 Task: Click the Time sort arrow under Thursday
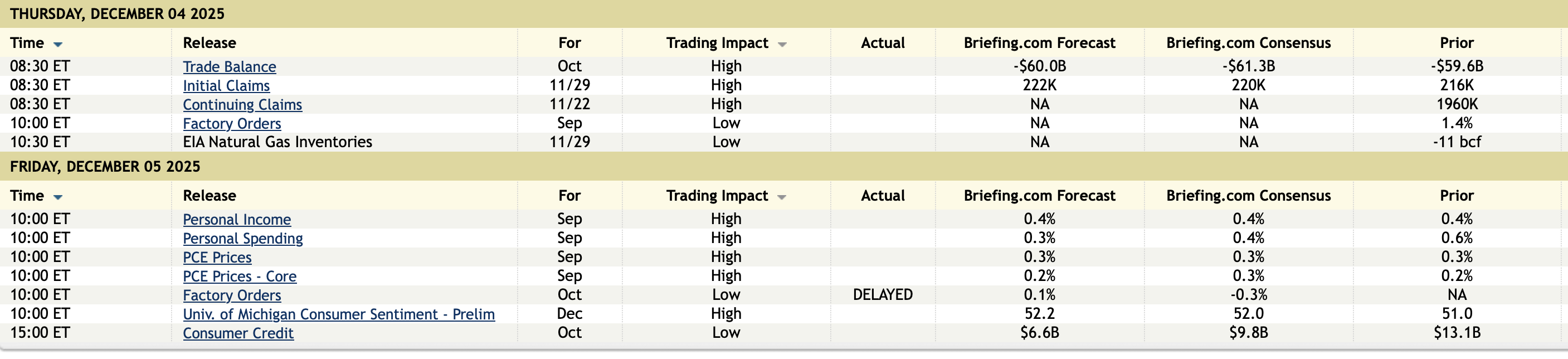(59, 45)
